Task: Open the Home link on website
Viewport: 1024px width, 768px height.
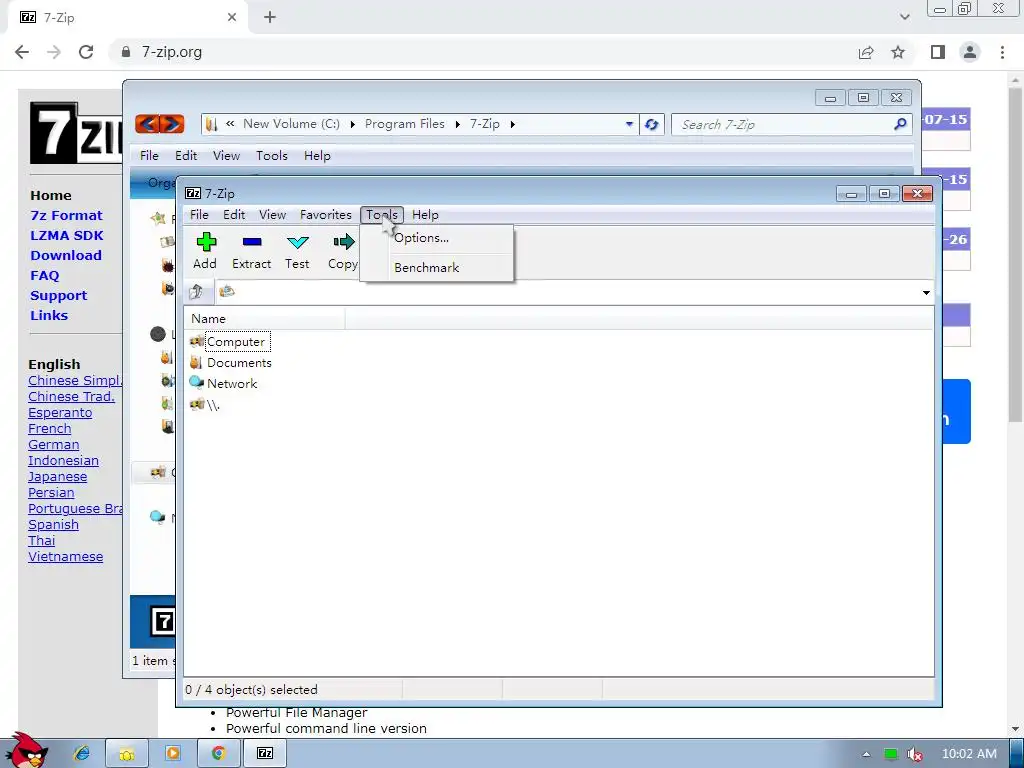Action: point(51,195)
